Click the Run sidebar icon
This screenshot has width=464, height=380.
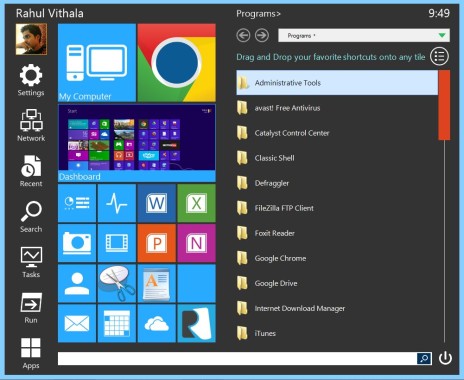(x=31, y=308)
